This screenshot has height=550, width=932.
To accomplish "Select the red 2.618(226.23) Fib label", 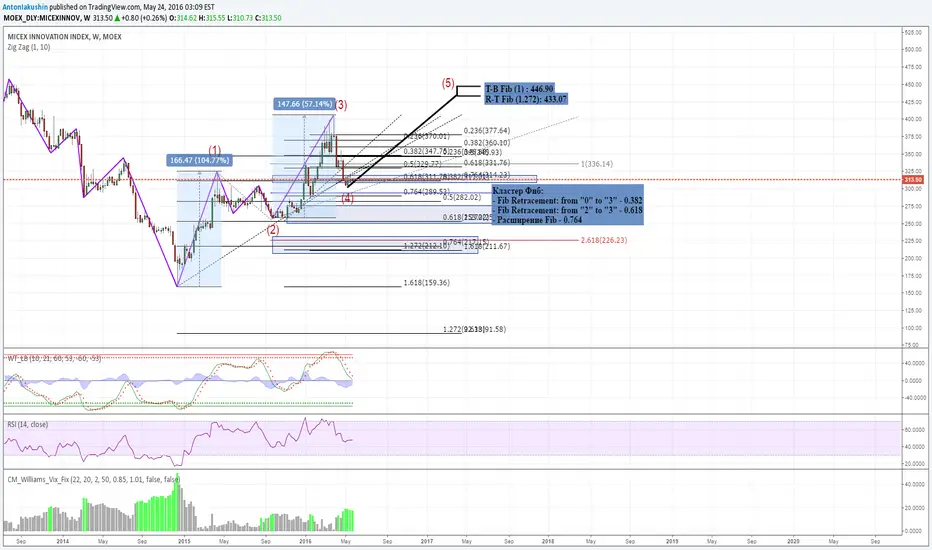I will pyautogui.click(x=604, y=240).
